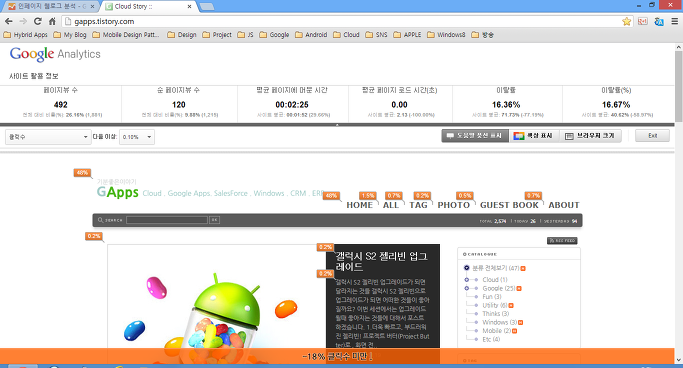The height and width of the screenshot is (368, 683).
Task: Open the Android bookmark folder
Action: pyautogui.click(x=311, y=34)
